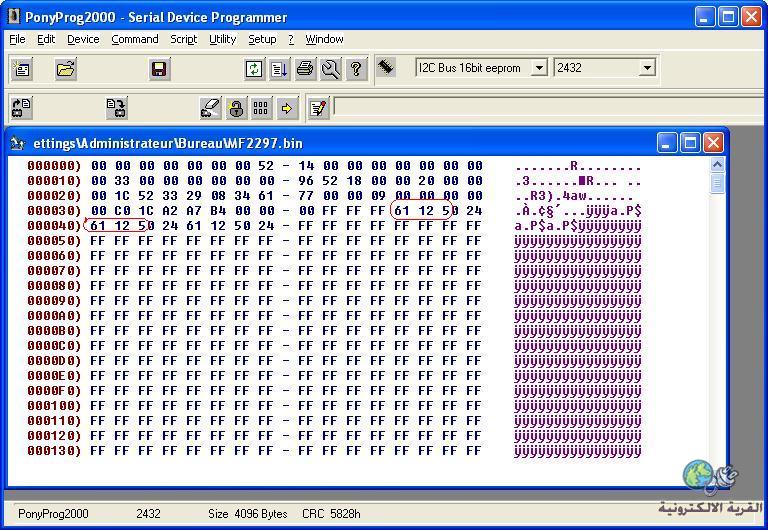Click status bar text PonyProg2000
768x530 pixels.
53,514
